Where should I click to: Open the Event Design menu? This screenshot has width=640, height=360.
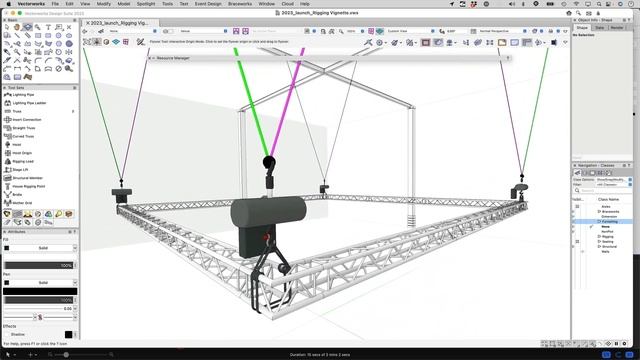[x=208, y=4]
